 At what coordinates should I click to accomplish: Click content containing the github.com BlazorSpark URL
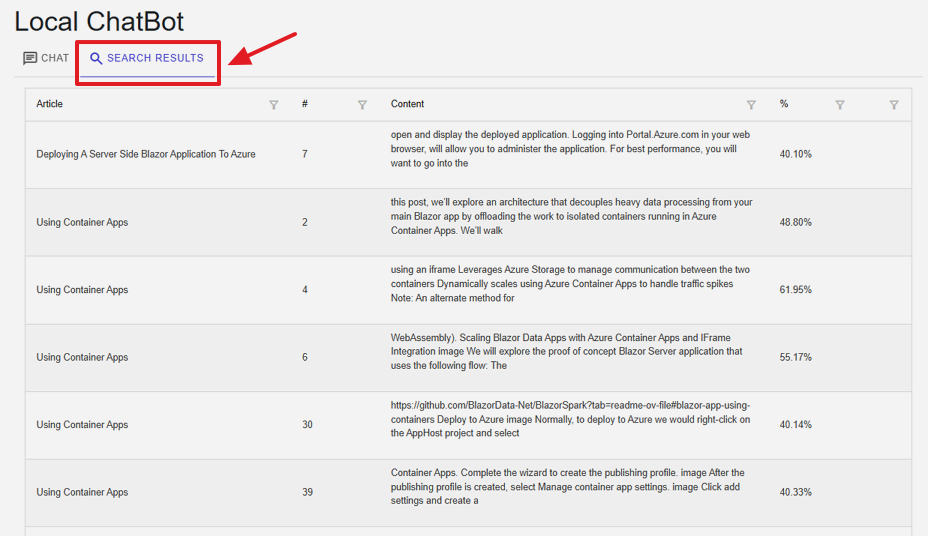click(x=571, y=419)
